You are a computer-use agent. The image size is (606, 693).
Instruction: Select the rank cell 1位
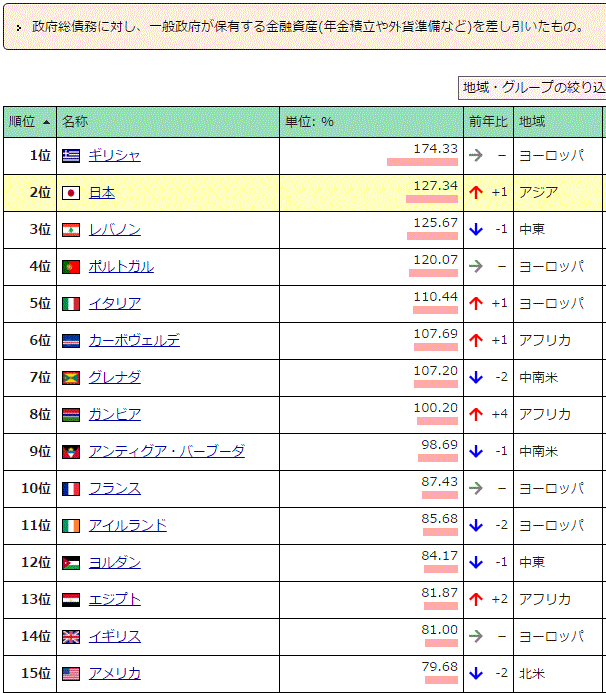[x=30, y=156]
